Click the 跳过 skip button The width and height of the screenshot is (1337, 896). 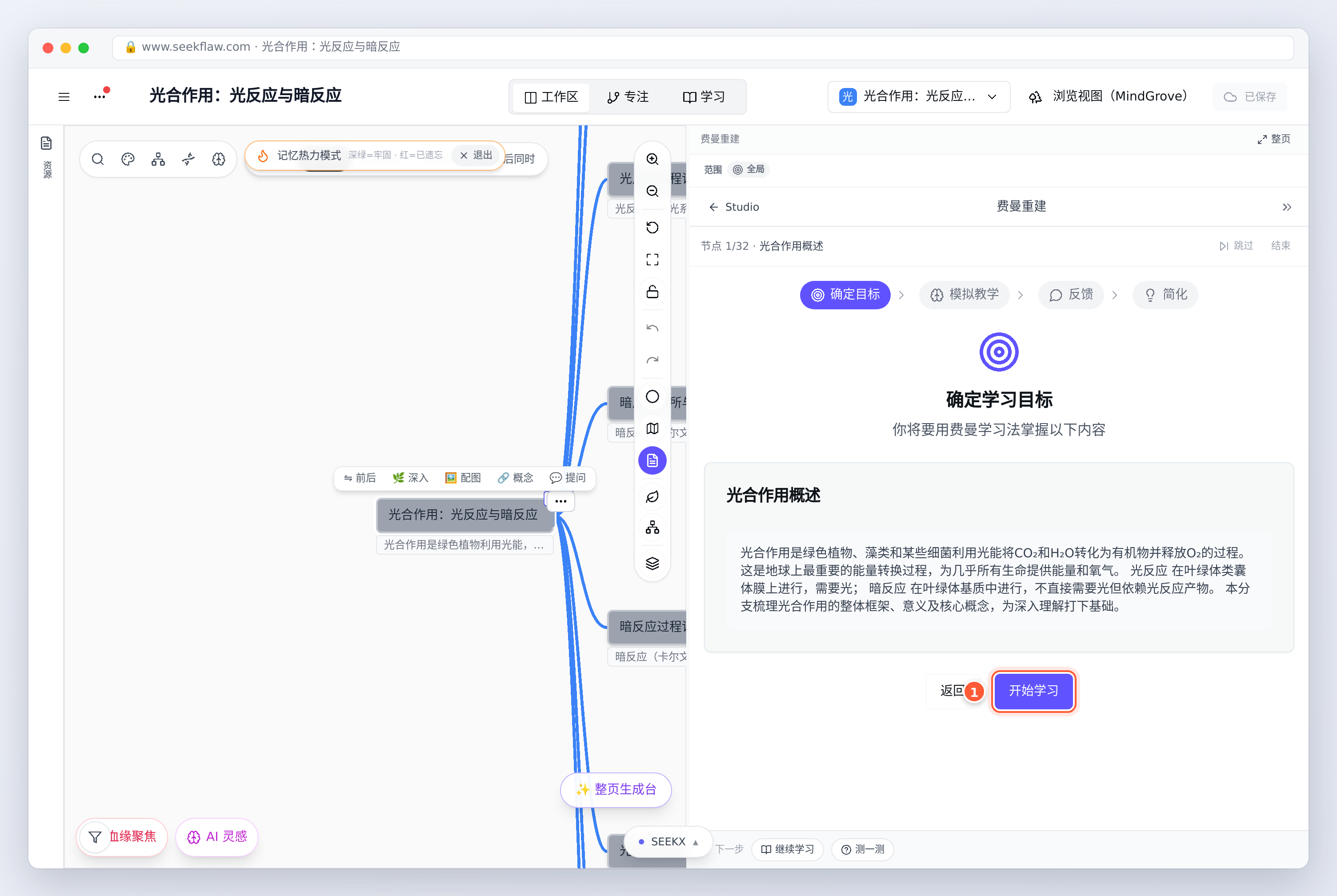(x=1236, y=246)
